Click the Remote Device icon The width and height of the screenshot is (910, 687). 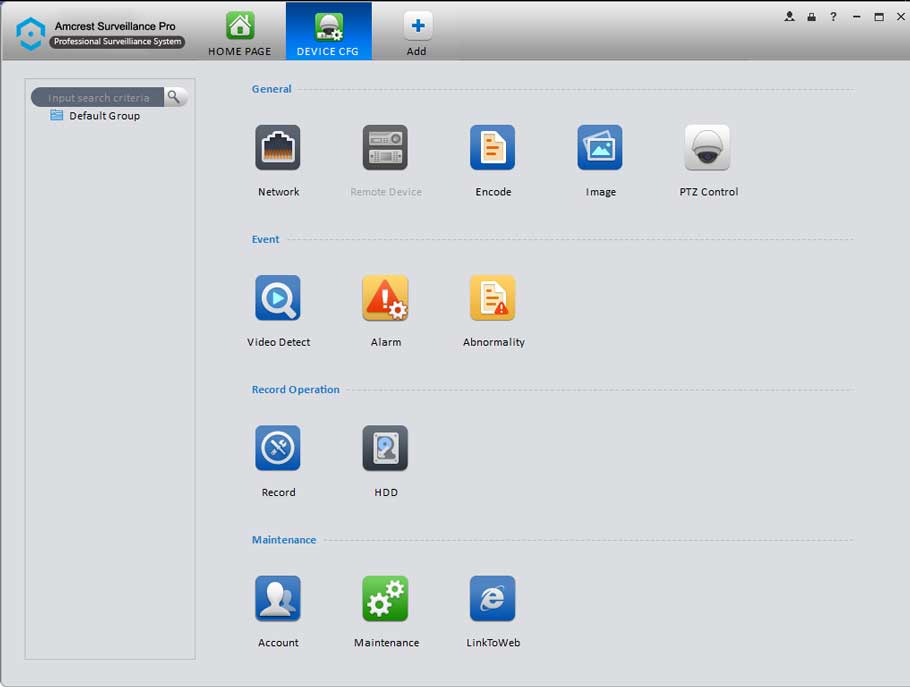tap(385, 148)
